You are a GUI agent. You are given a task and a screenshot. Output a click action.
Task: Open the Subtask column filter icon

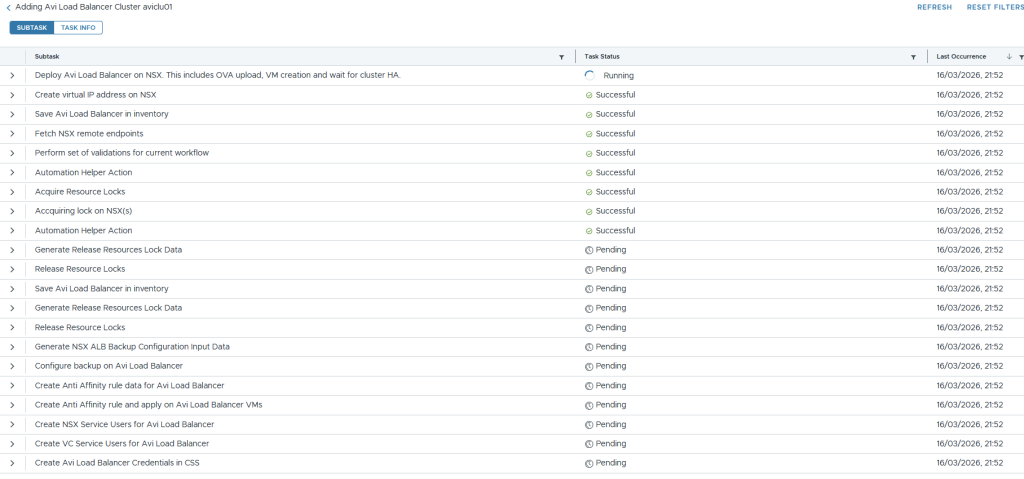(561, 57)
